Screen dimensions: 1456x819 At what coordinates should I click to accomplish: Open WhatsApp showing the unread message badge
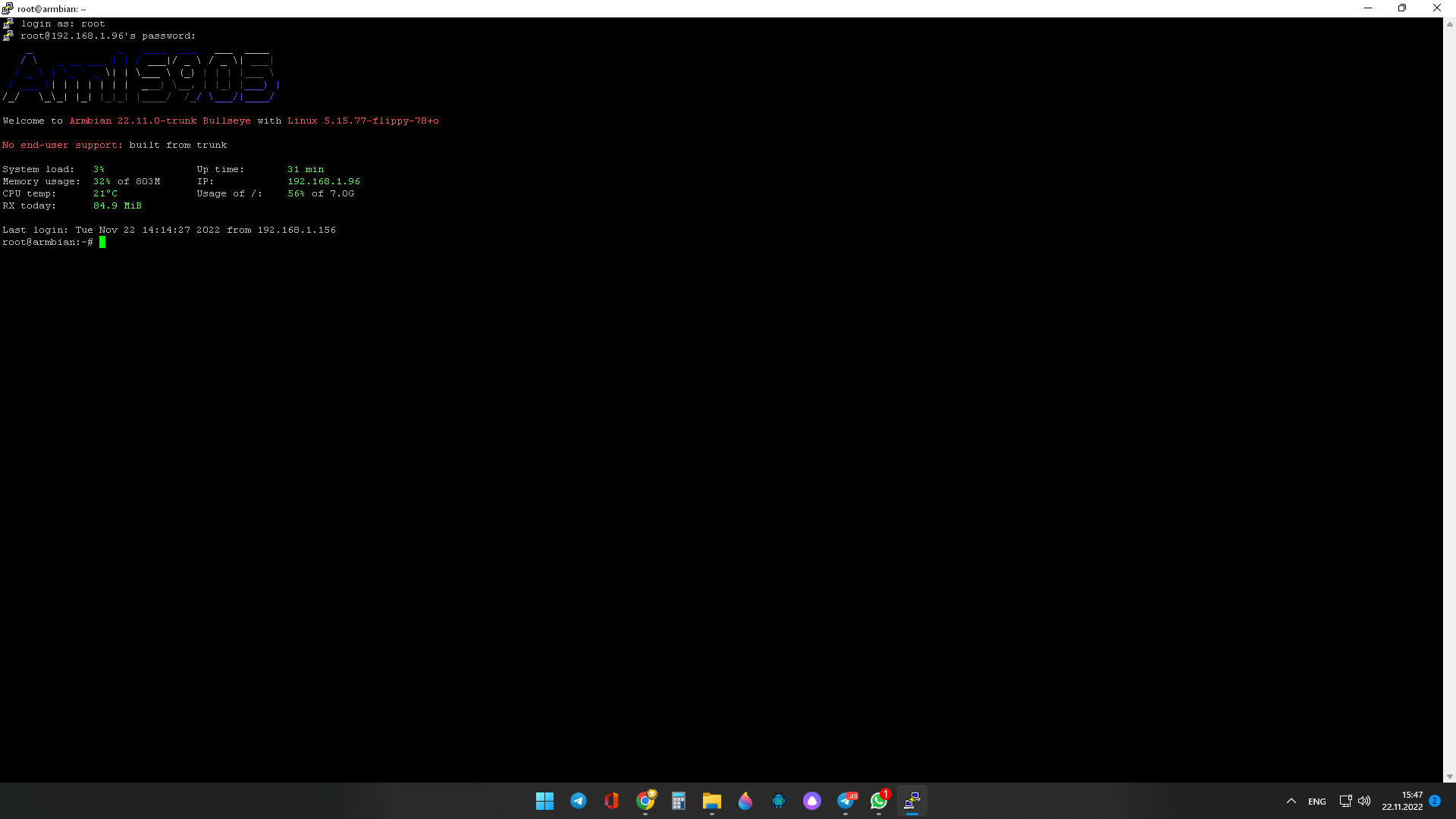(878, 801)
